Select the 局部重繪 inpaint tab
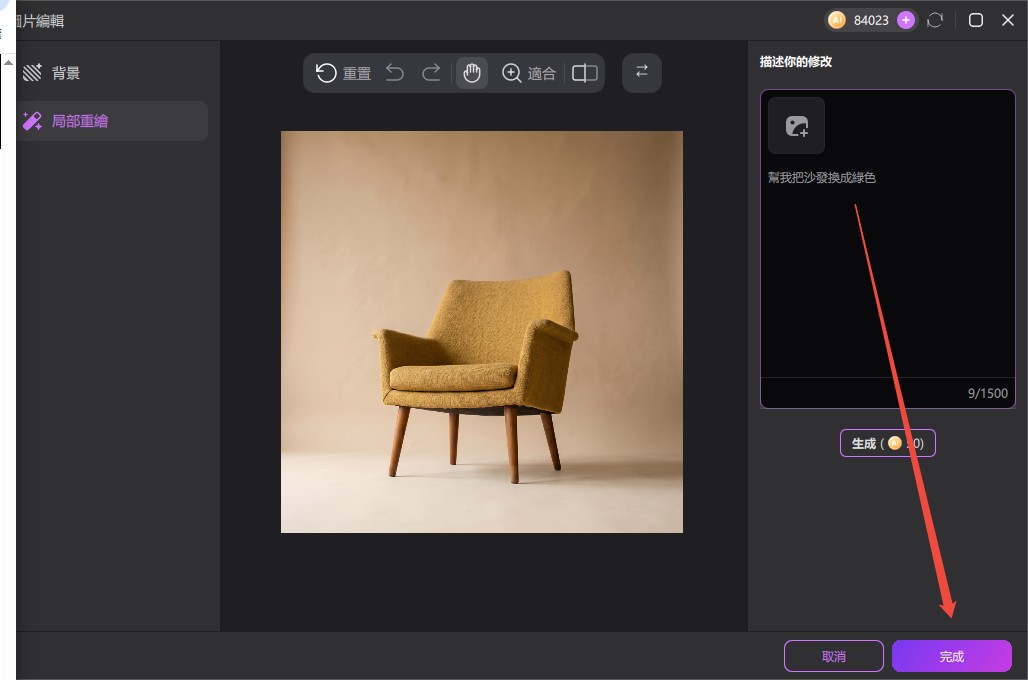This screenshot has width=1028, height=680. click(112, 121)
